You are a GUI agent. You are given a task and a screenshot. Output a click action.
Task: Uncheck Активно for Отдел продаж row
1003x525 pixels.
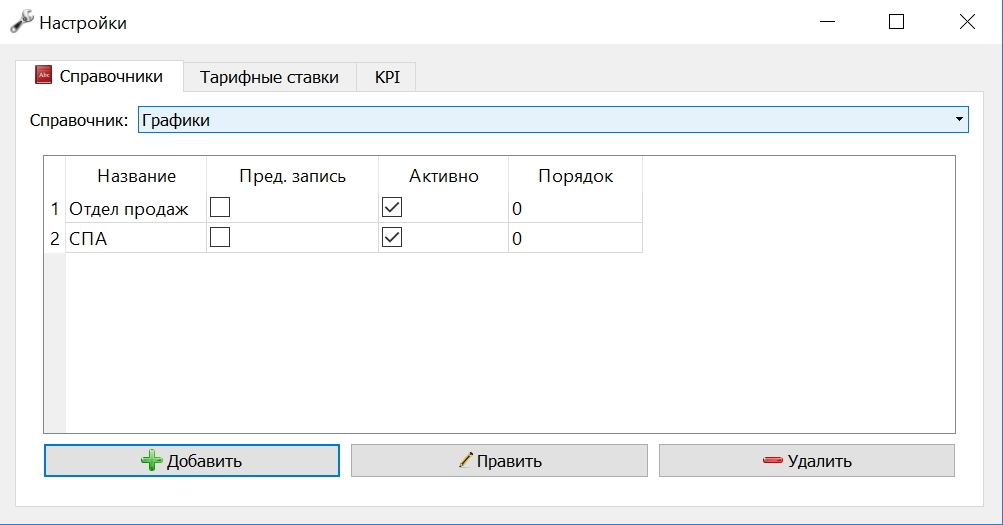tap(392, 207)
